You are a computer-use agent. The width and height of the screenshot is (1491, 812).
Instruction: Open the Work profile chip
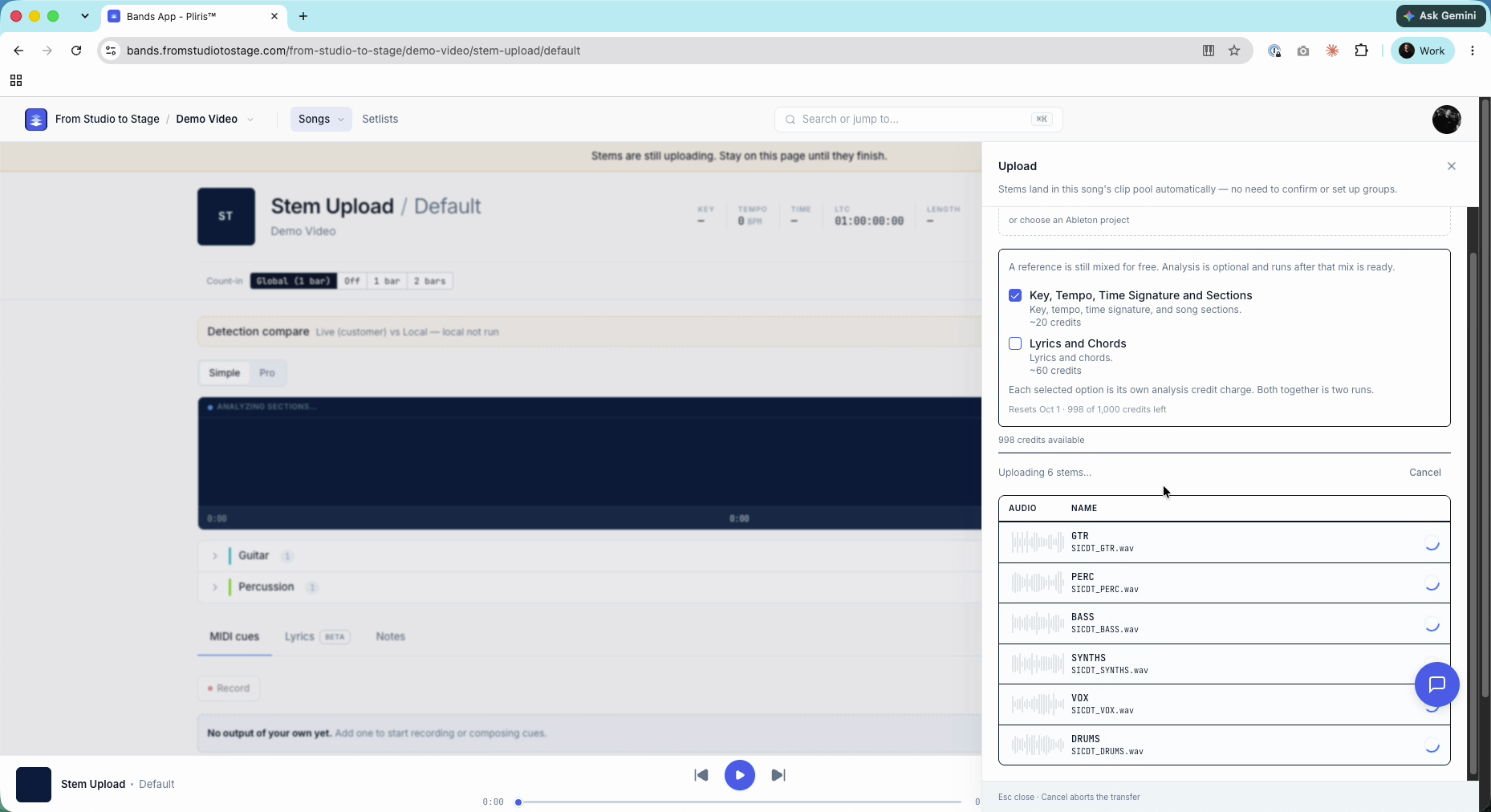tap(1422, 51)
